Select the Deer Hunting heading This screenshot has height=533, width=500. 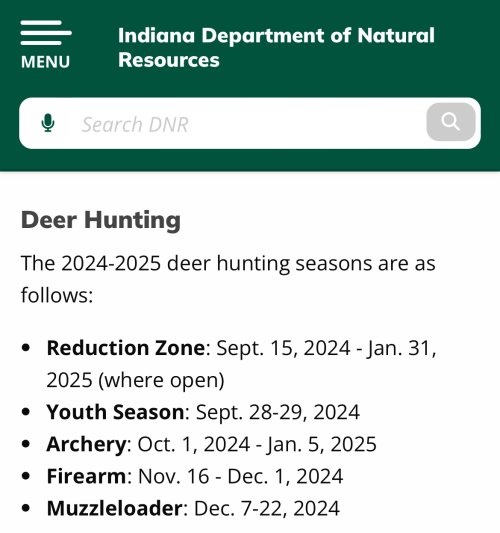click(x=101, y=220)
